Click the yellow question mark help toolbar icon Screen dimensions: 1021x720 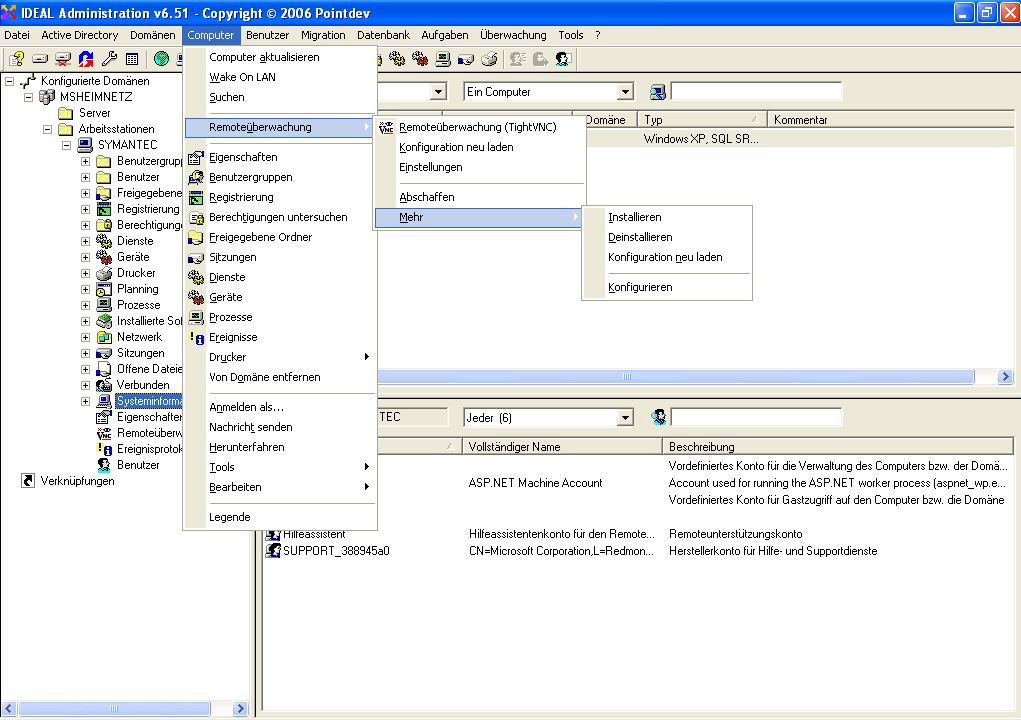(x=17, y=59)
